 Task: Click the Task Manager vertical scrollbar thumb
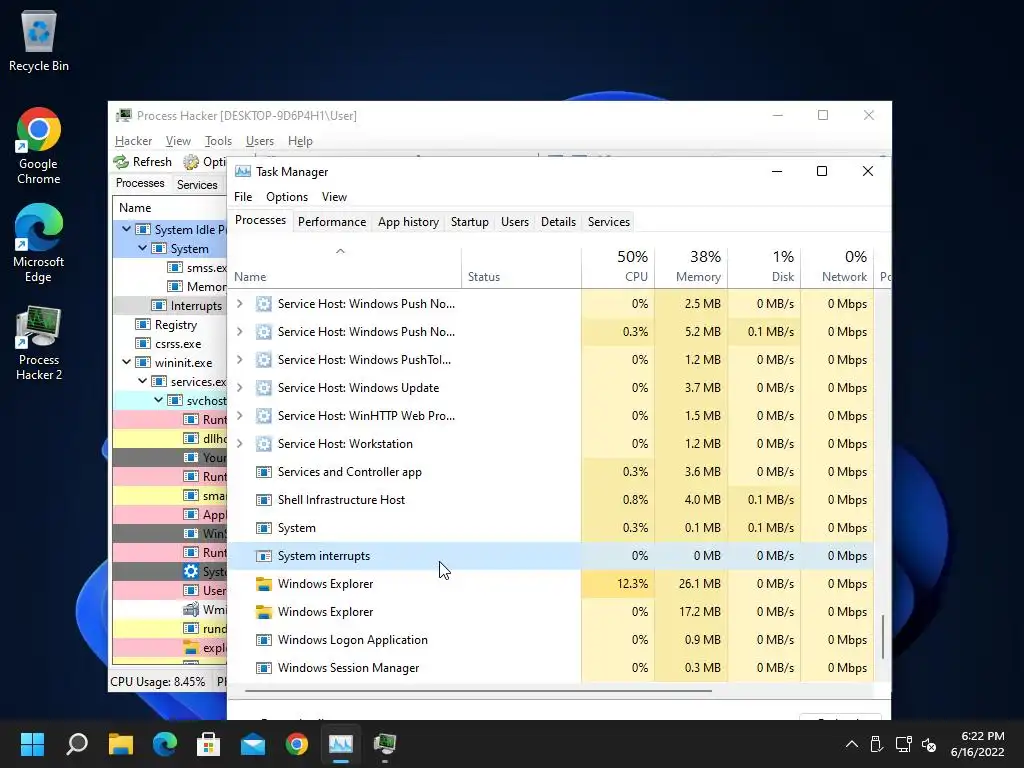[x=883, y=637]
